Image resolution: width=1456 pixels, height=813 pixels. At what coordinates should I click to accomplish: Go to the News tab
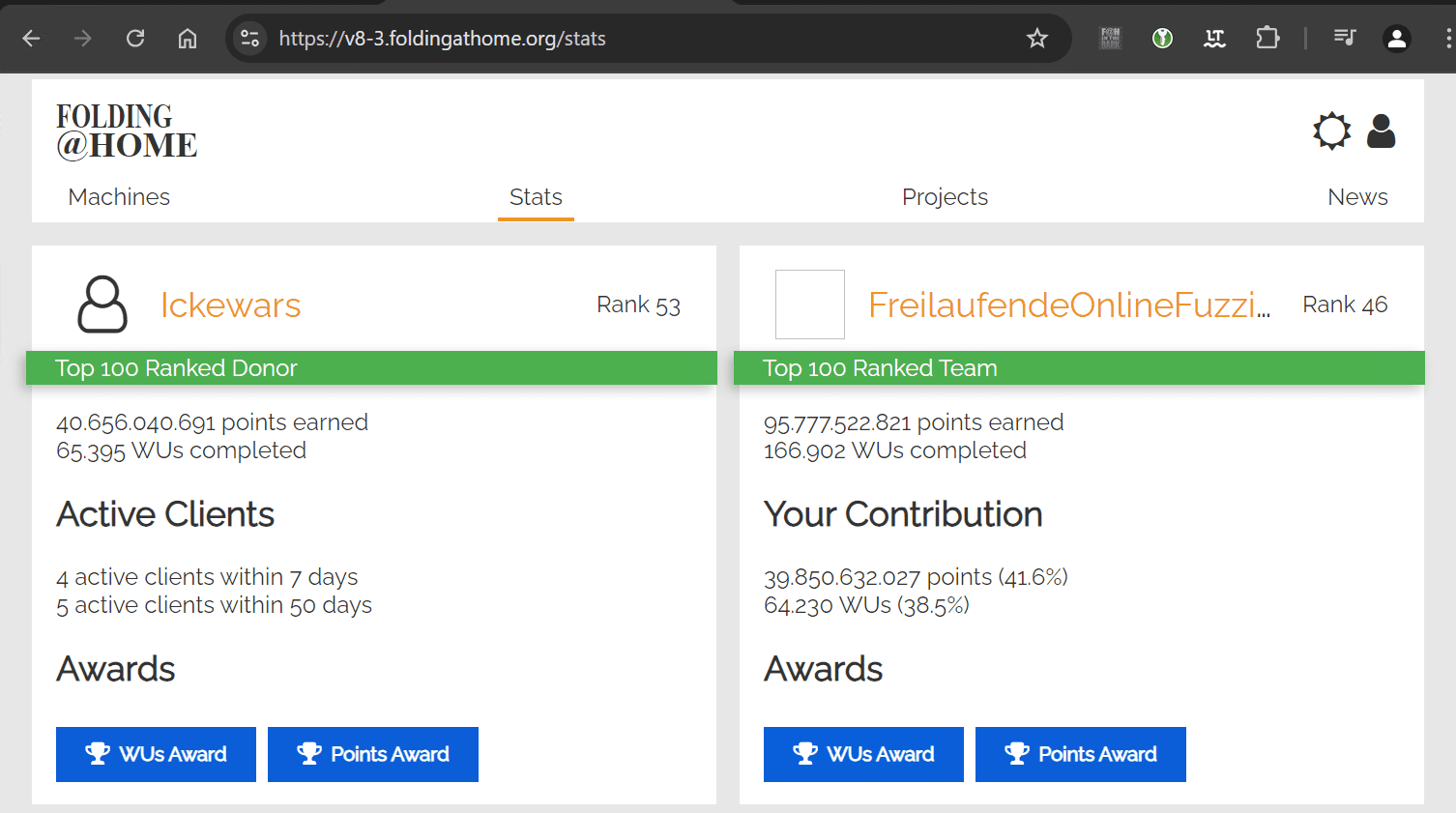click(x=1357, y=197)
